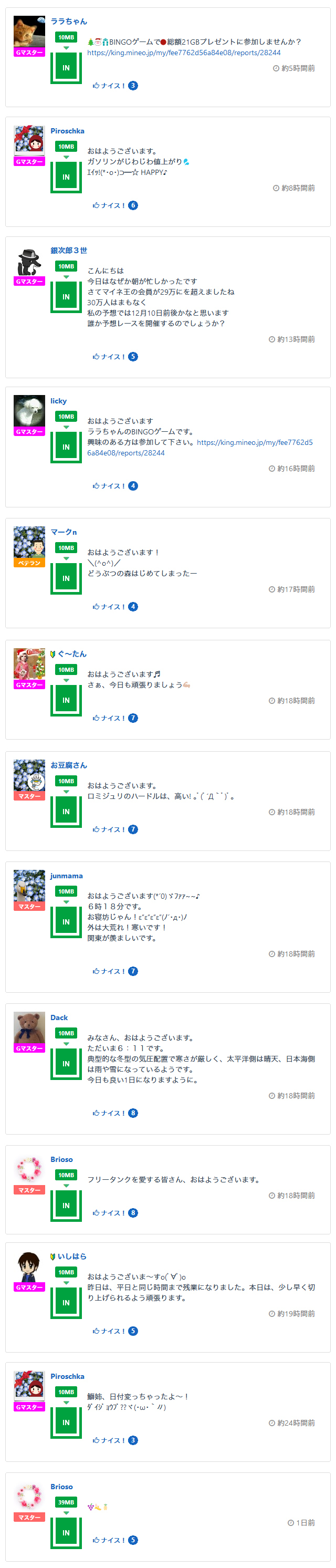Click the beginner mark icon beside ぐ〜たん
This screenshot has width=336, height=1568.
click(53, 655)
